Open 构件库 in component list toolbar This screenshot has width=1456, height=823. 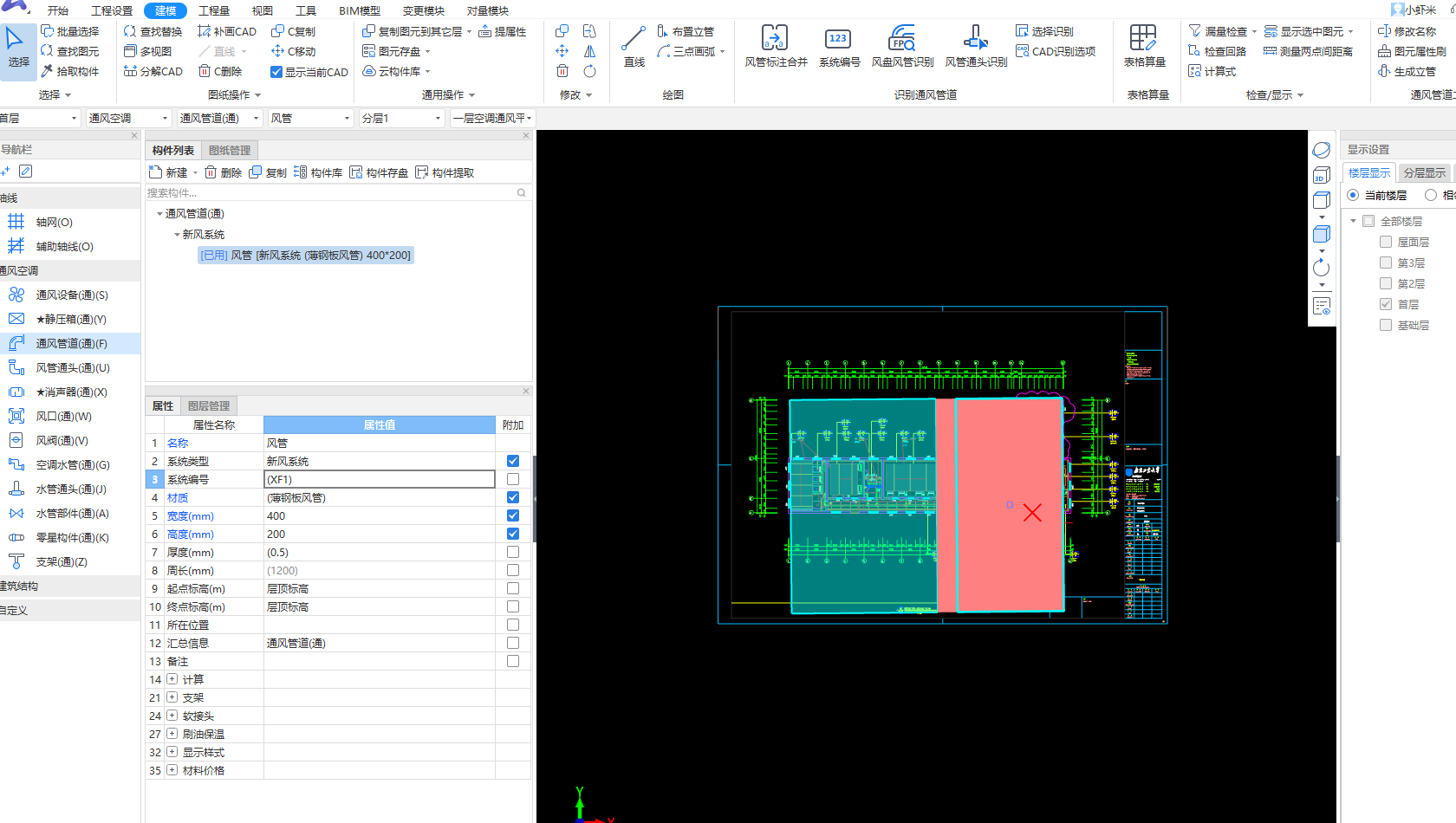coord(318,172)
